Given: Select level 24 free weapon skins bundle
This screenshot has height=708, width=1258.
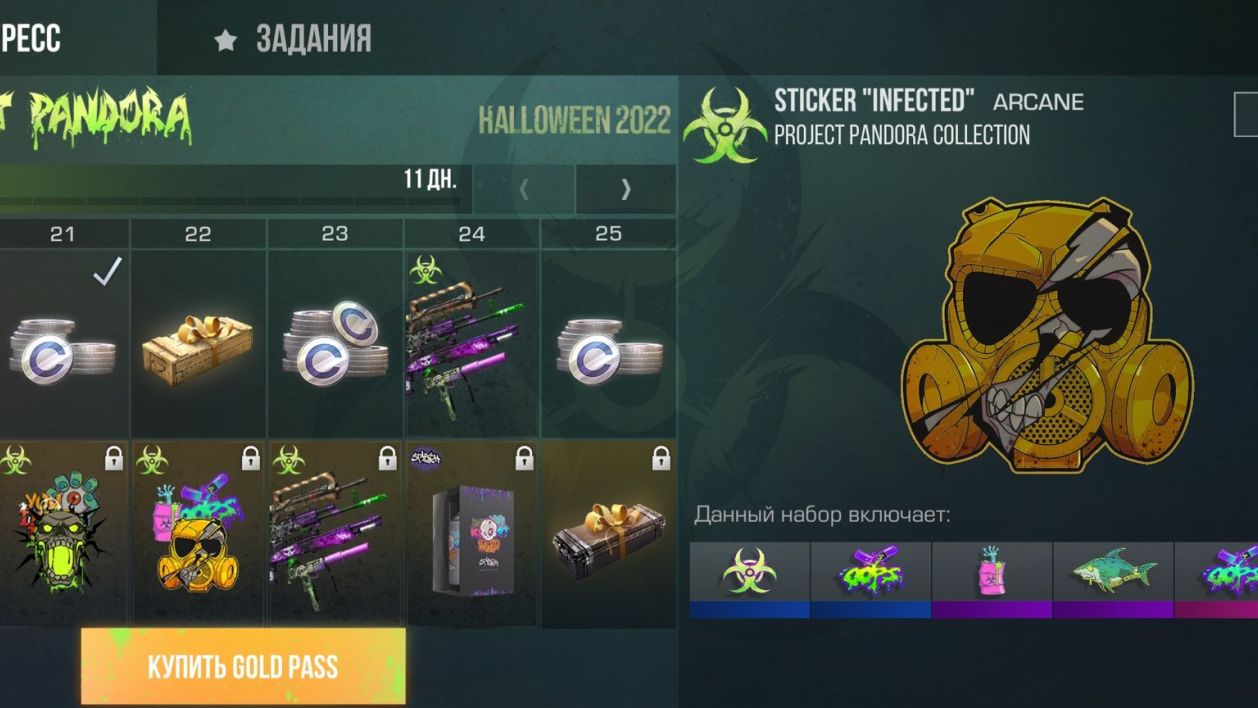Looking at the screenshot, I should click(471, 343).
